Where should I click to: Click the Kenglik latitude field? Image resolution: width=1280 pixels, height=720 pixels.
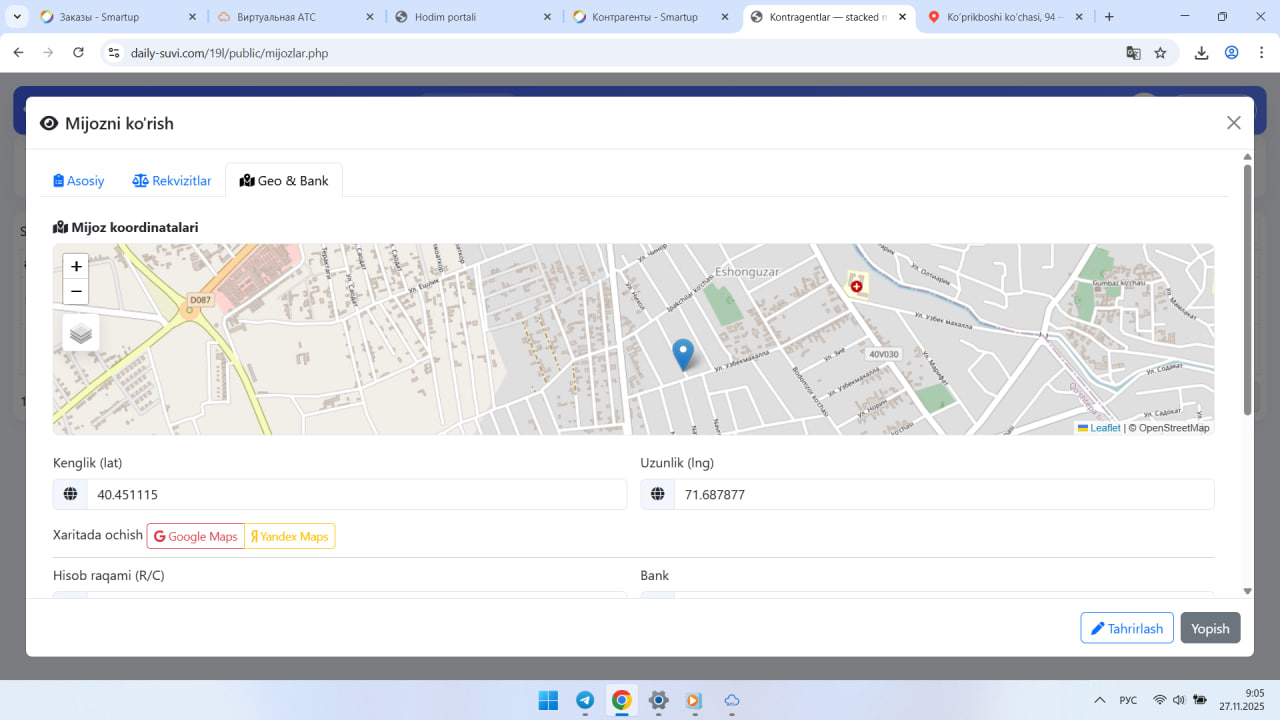tap(356, 495)
